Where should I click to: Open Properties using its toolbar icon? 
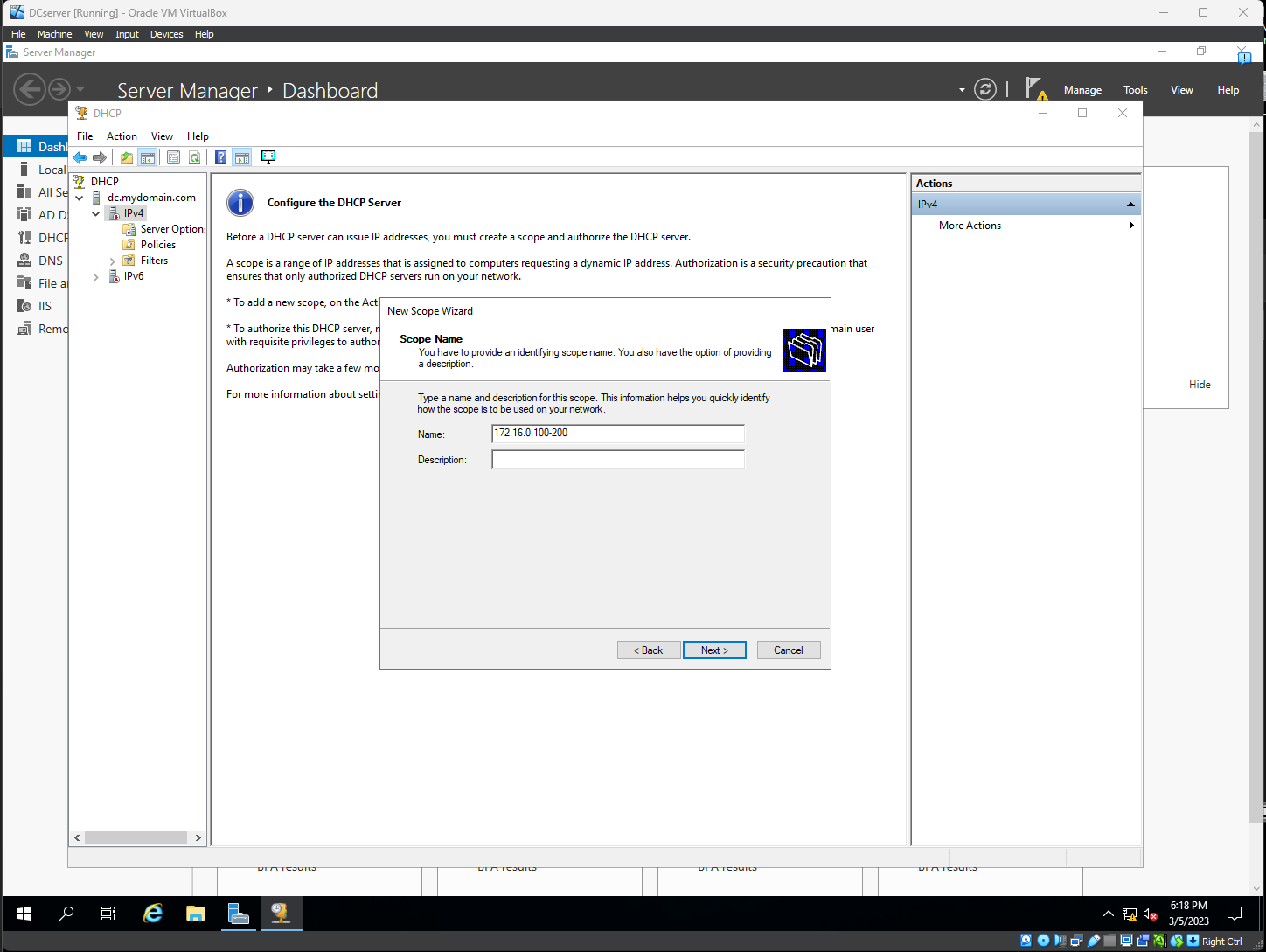(x=173, y=157)
